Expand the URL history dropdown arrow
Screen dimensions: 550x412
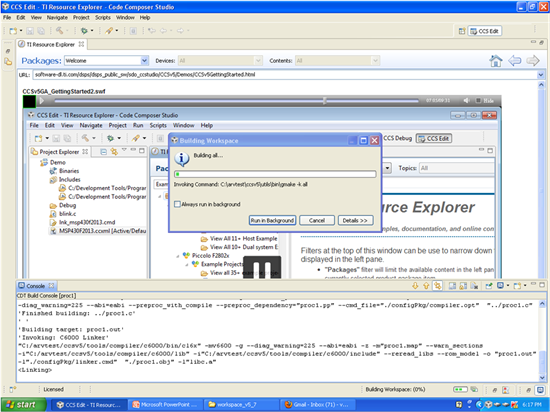541,75
